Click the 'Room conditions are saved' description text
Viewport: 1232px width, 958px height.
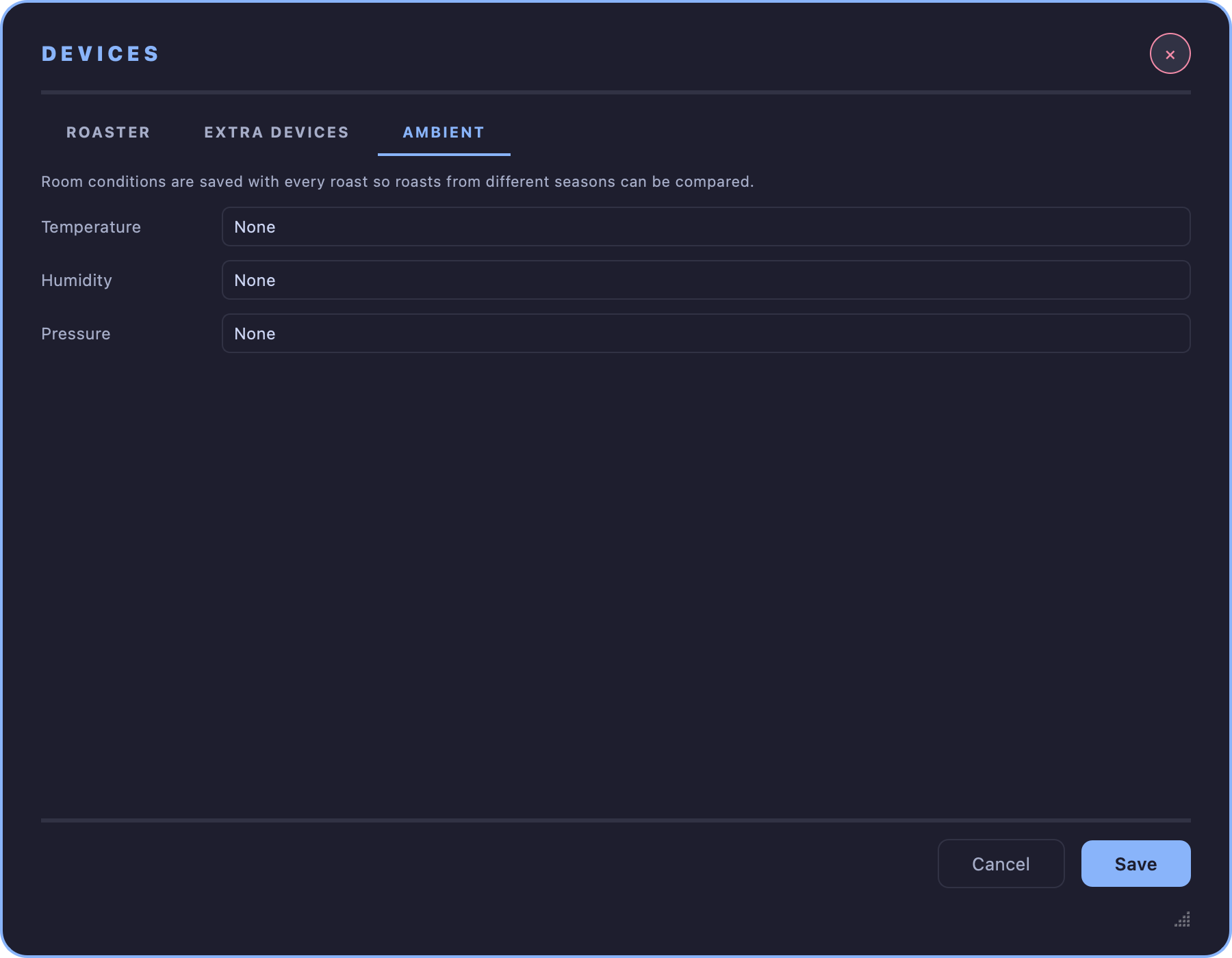[x=398, y=182]
